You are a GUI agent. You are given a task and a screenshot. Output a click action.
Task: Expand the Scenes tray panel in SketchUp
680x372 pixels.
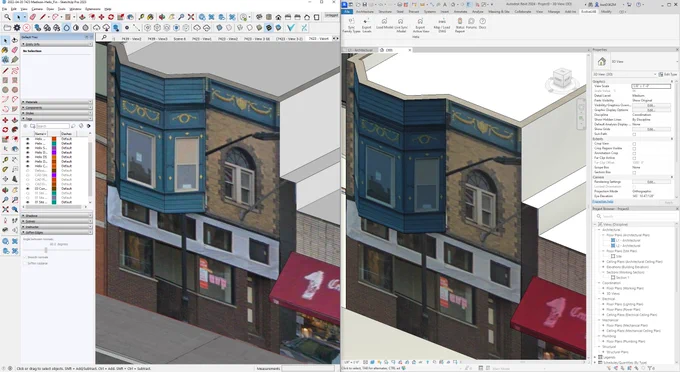point(57,221)
